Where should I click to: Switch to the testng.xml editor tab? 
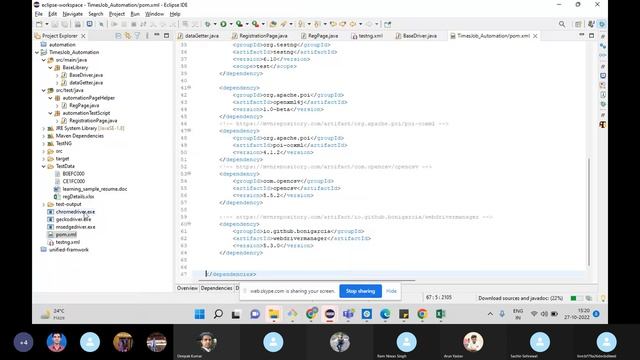tap(367, 36)
